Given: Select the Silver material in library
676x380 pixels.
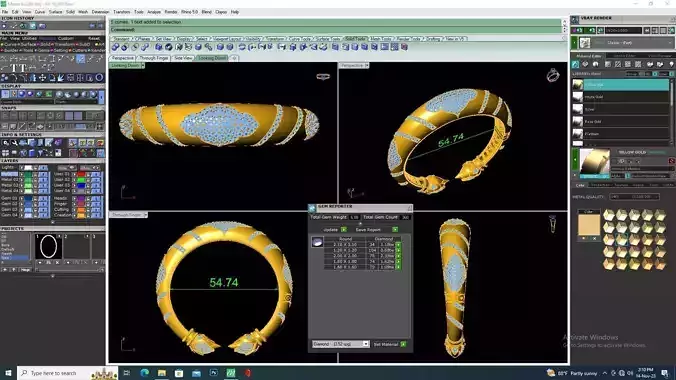Looking at the screenshot, I should pos(621,109).
